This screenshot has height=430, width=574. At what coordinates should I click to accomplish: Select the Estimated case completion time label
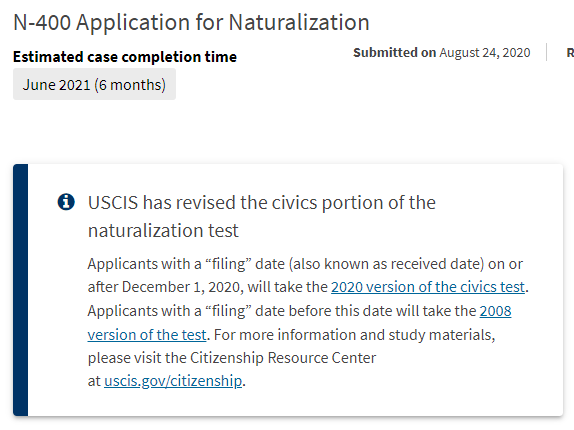125,57
